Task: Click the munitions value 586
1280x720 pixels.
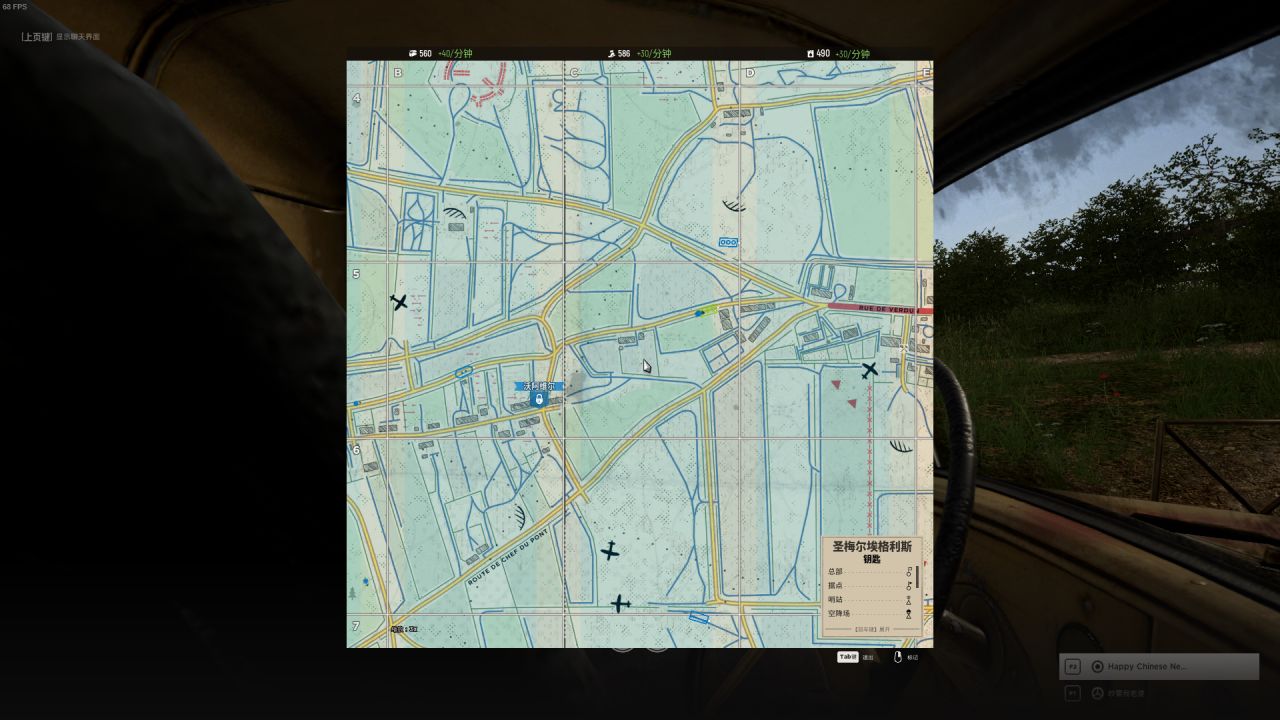Action: coord(624,54)
